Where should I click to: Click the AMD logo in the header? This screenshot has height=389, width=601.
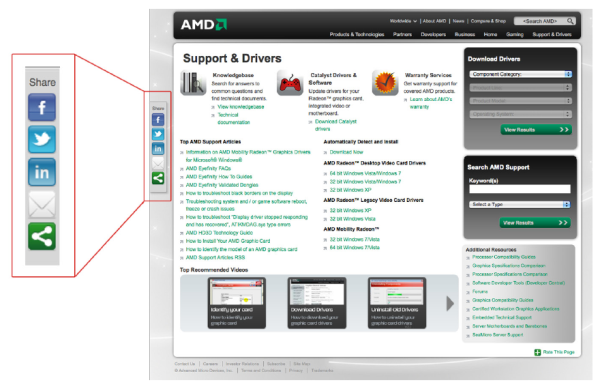pyautogui.click(x=204, y=25)
